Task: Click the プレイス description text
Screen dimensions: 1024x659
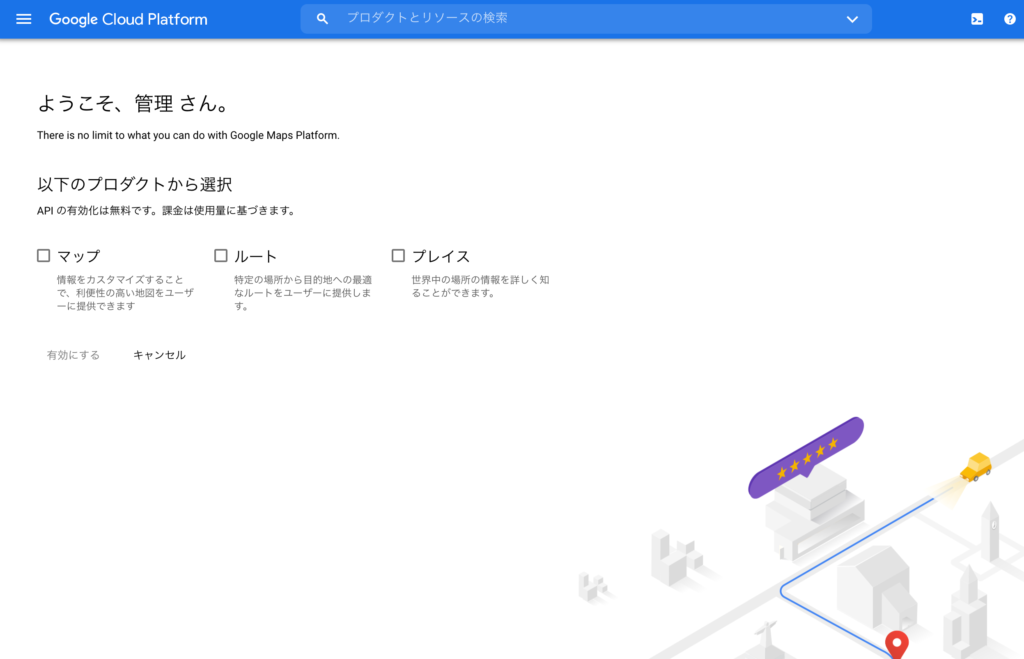Action: (x=480, y=286)
